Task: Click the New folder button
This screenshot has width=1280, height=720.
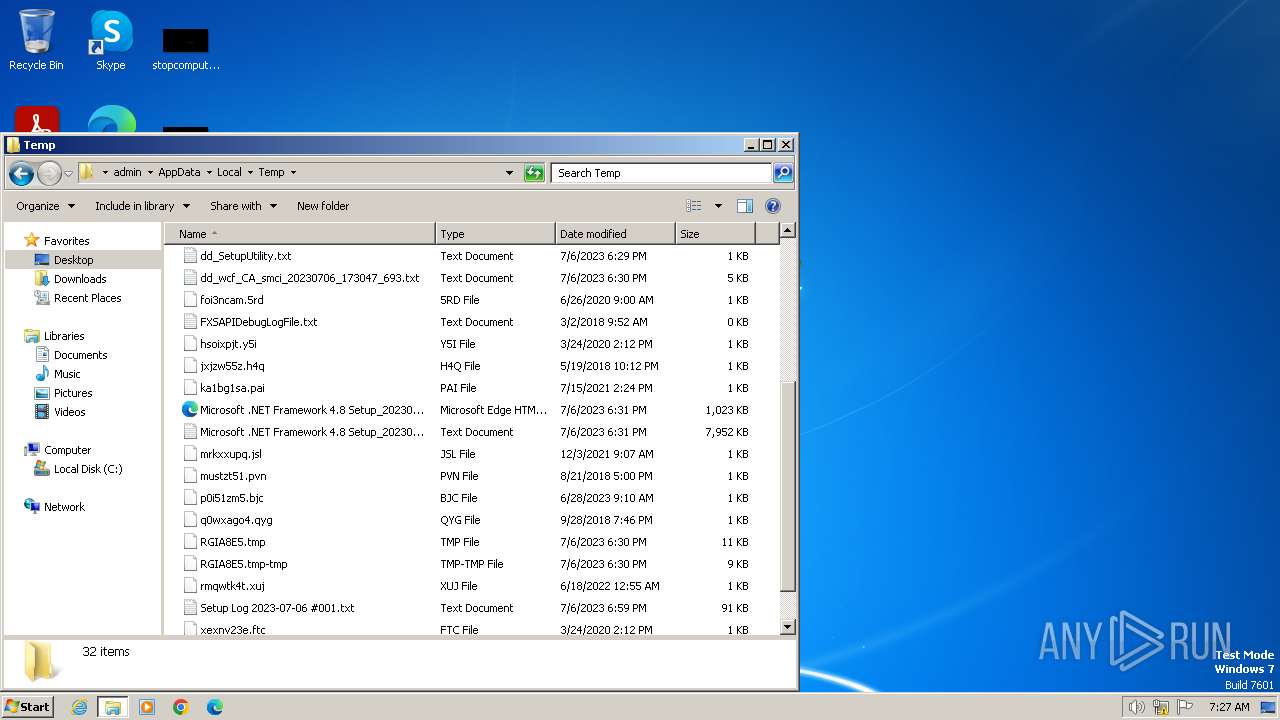Action: (323, 206)
